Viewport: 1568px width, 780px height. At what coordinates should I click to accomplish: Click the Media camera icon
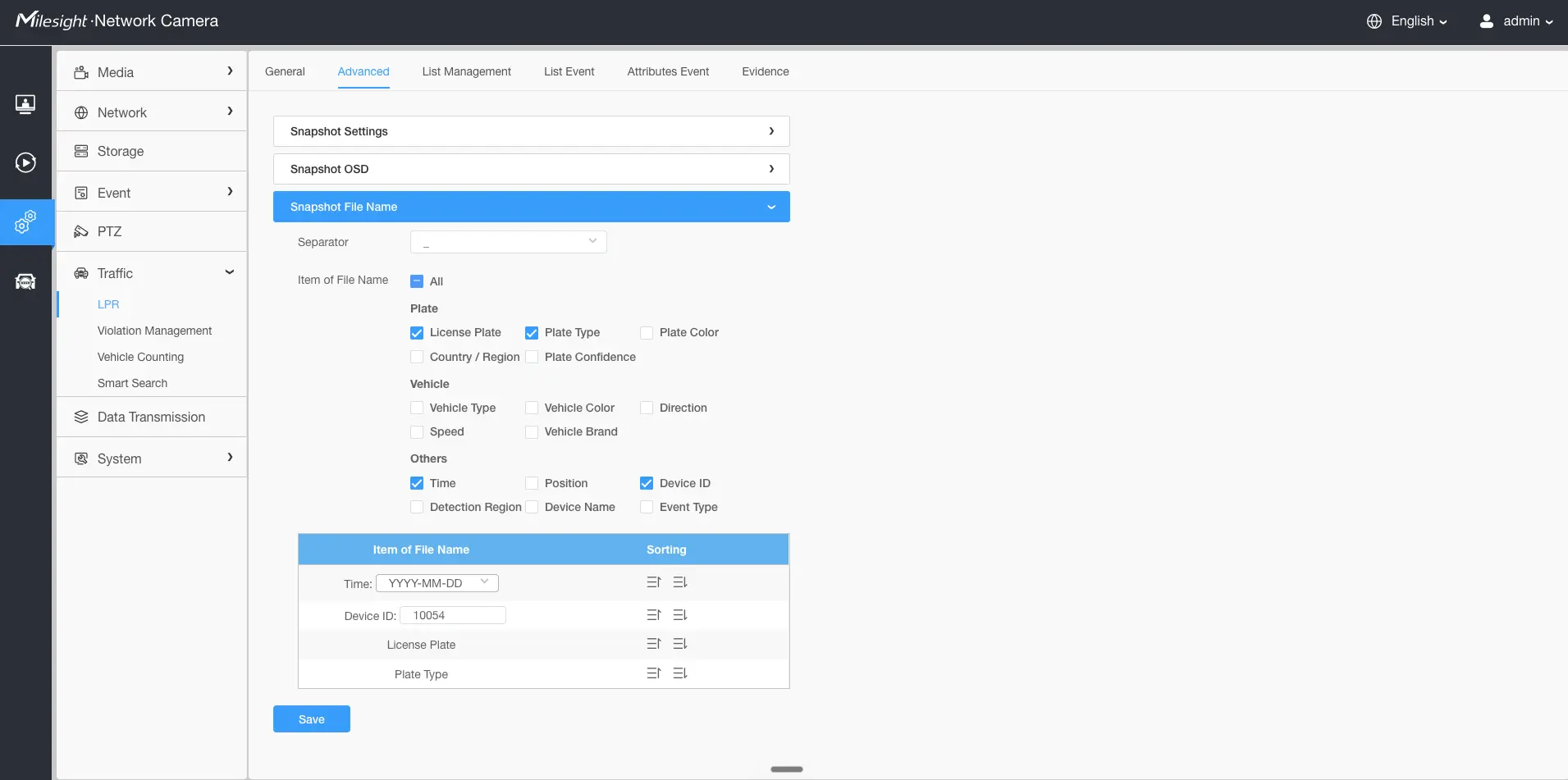81,72
